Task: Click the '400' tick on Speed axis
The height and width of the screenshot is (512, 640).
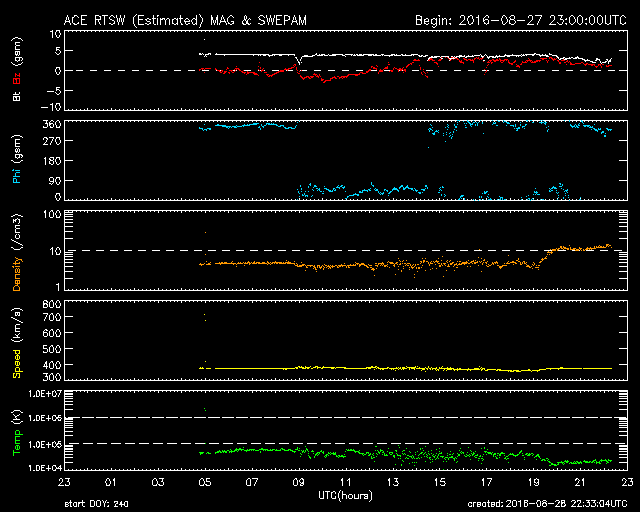Action: [52, 365]
